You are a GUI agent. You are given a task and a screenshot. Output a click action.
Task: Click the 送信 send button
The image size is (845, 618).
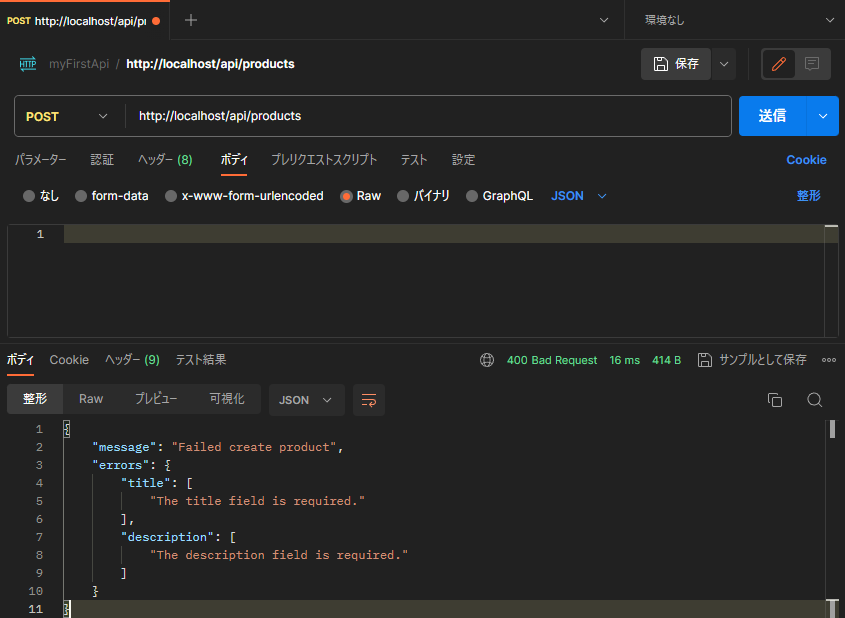772,116
